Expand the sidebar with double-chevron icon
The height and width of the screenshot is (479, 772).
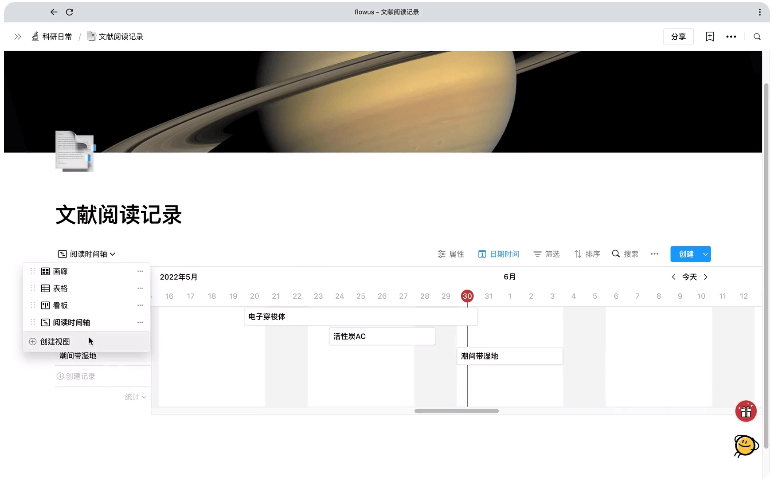[18, 36]
